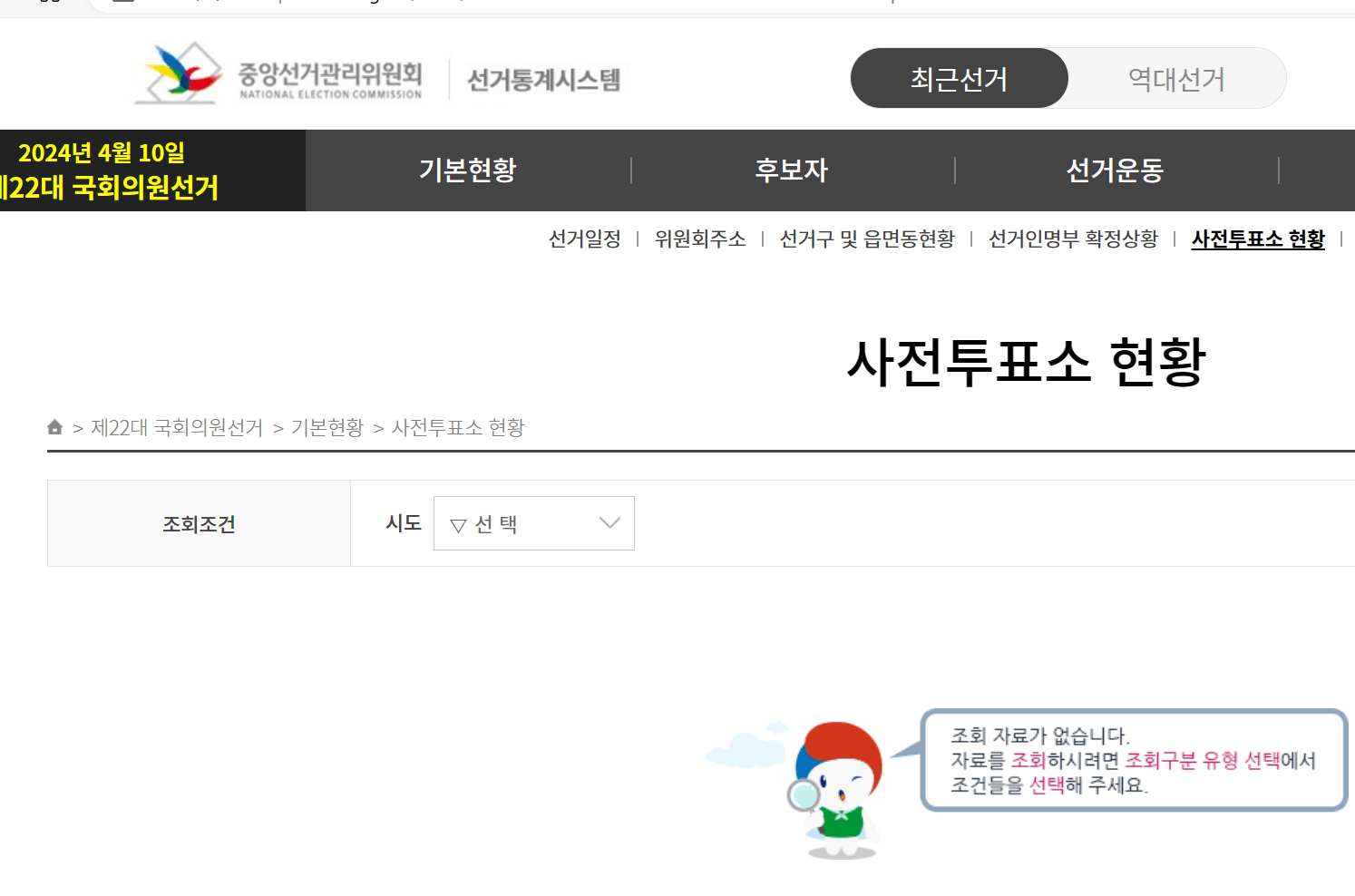Screen dimensions: 1355x896
Task: Click the 선거인명부 확정상황 link
Action: (1074, 239)
